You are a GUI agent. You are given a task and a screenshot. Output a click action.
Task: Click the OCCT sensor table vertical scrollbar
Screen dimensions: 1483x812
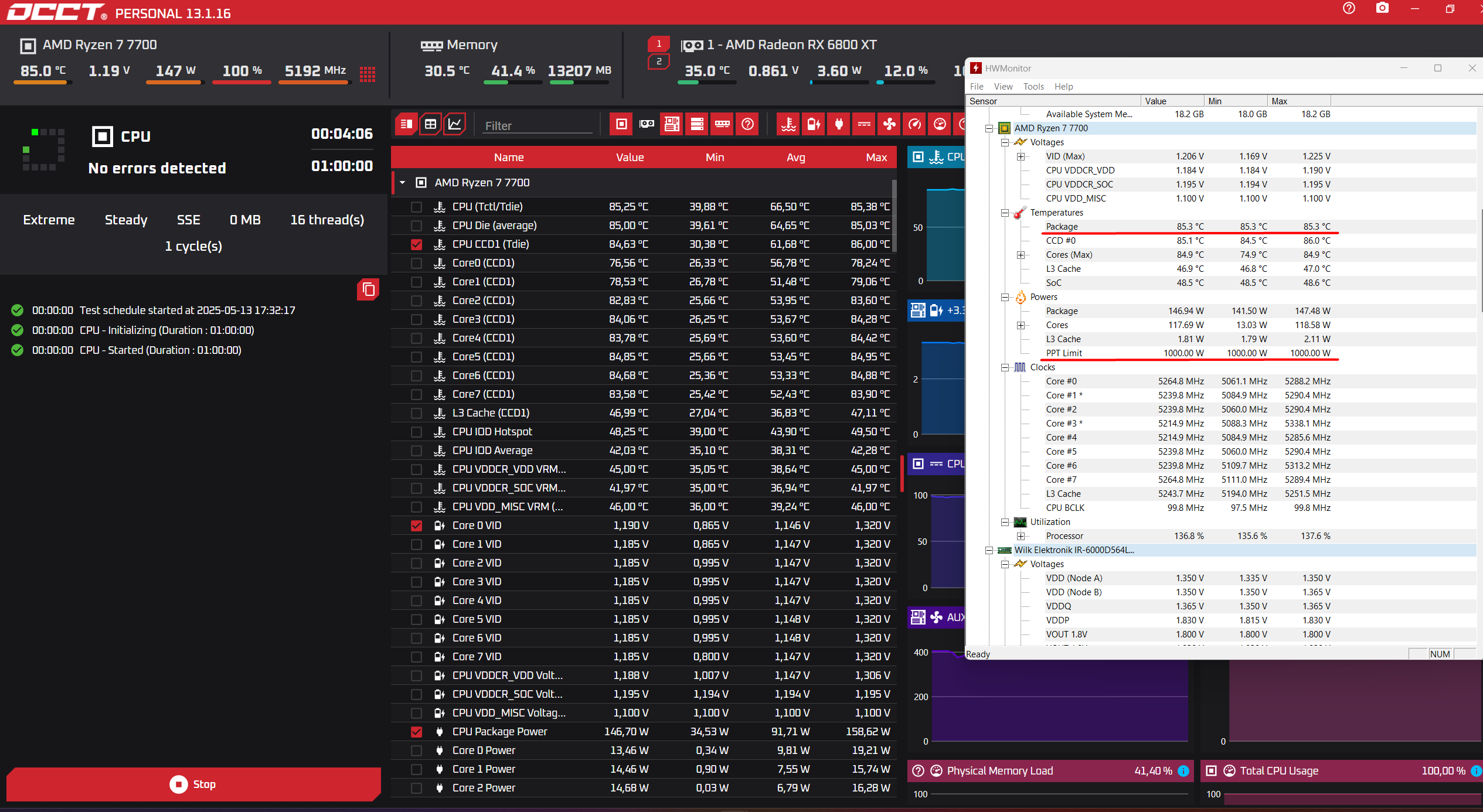pyautogui.click(x=894, y=217)
